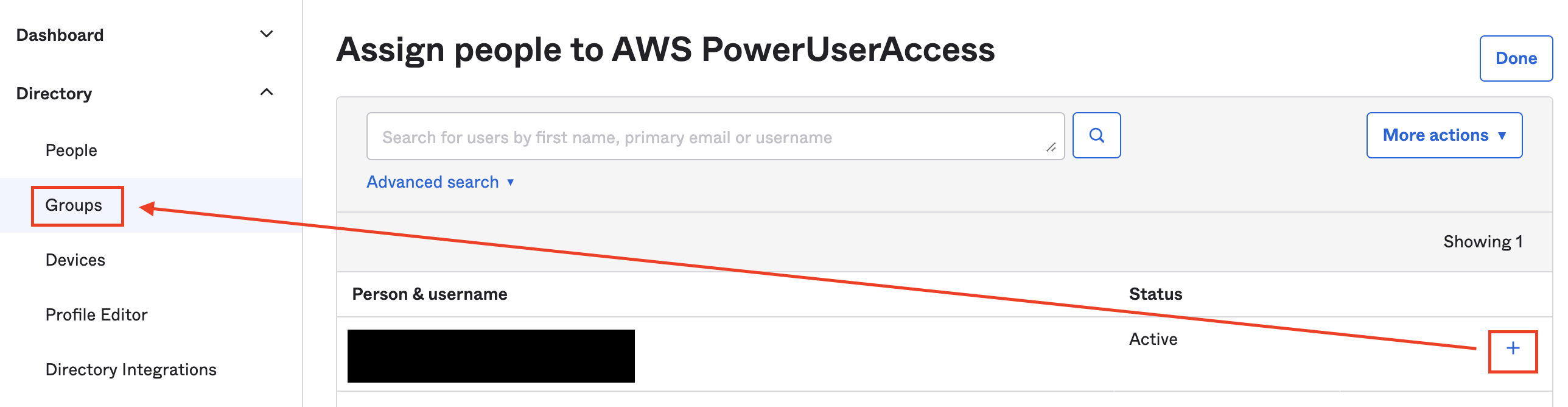Expand Dashboard using its down chevron

pyautogui.click(x=267, y=34)
